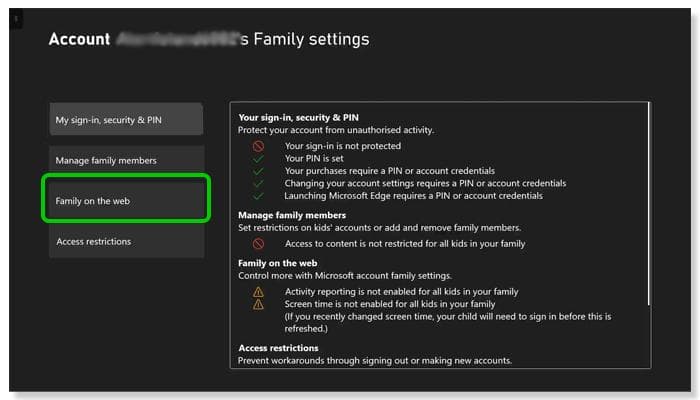
Task: Click warning icon beside 'Activity reporting is not enabled'
Action: coord(258,292)
